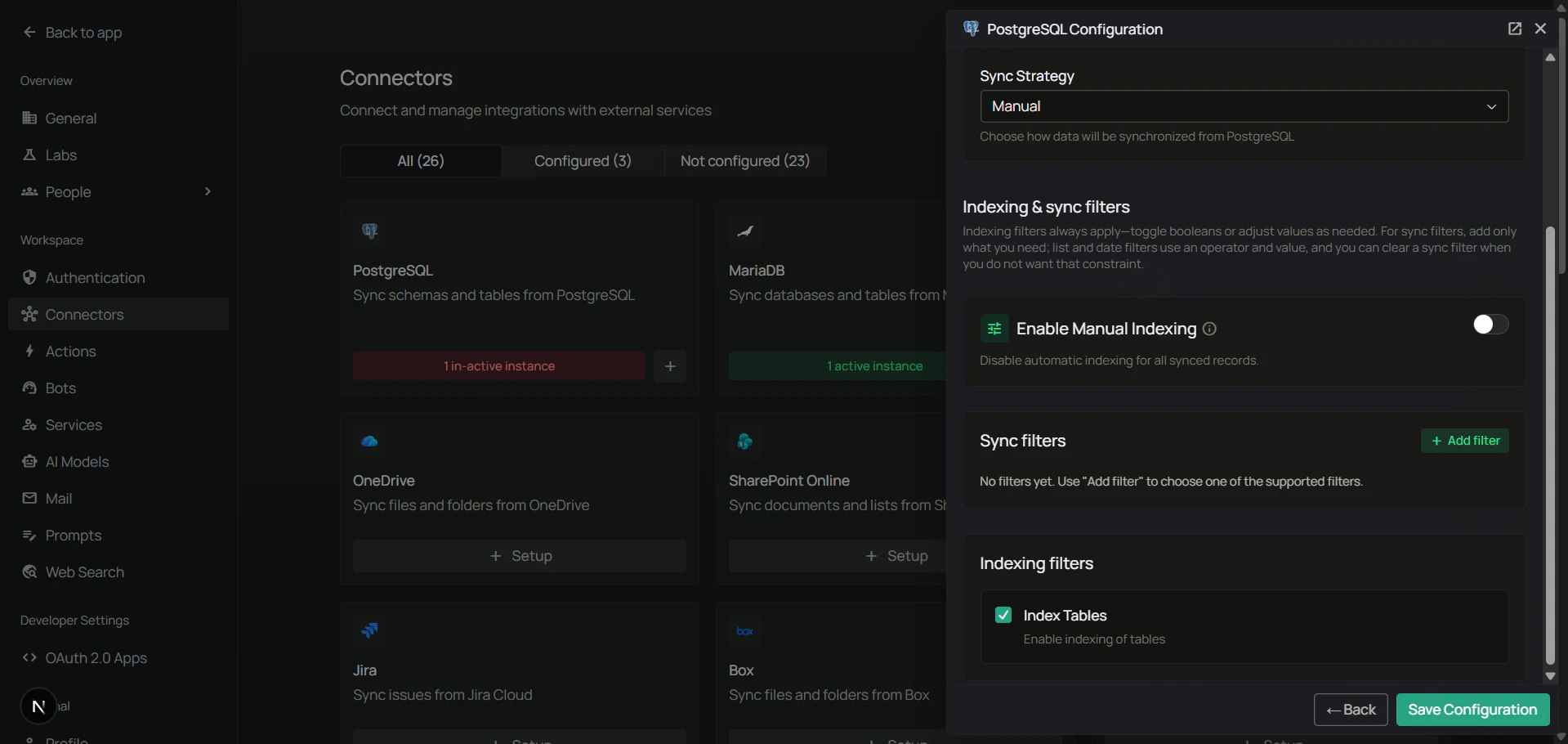Click the Add filter button
Screen dimensions: 1568x744
1465,441
